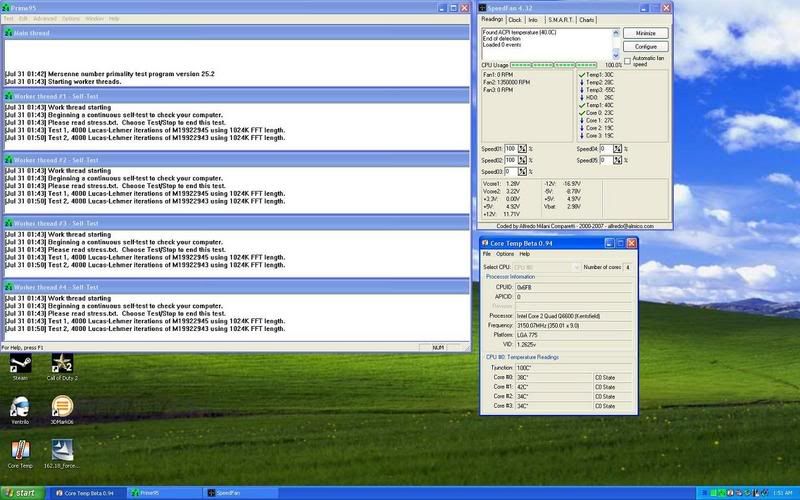The height and width of the screenshot is (500, 800).
Task: Click the Speed01 value input field
Action: coord(510,148)
